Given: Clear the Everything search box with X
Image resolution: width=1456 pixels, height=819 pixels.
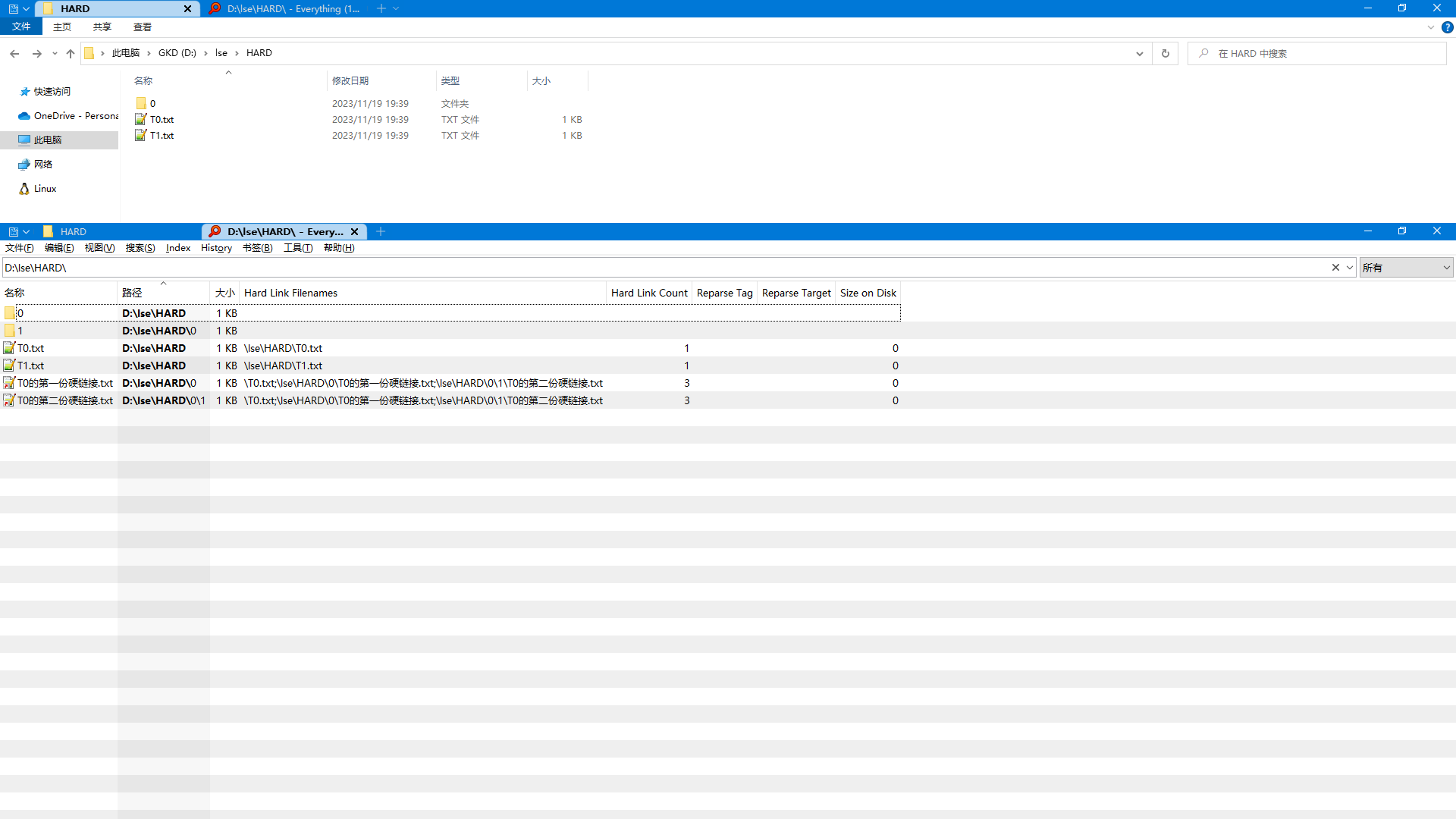Looking at the screenshot, I should (1335, 268).
